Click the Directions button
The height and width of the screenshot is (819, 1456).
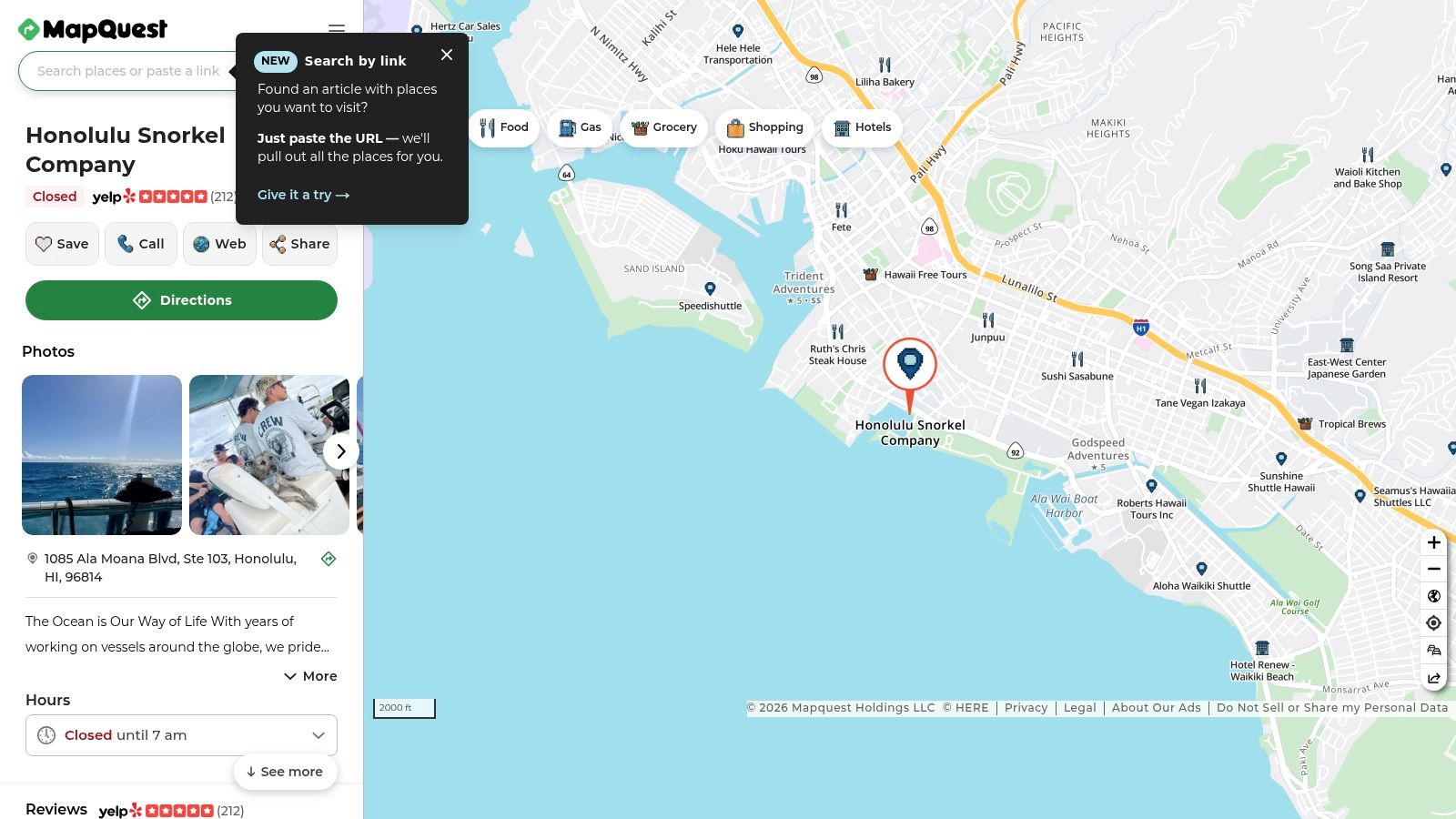[x=181, y=299]
